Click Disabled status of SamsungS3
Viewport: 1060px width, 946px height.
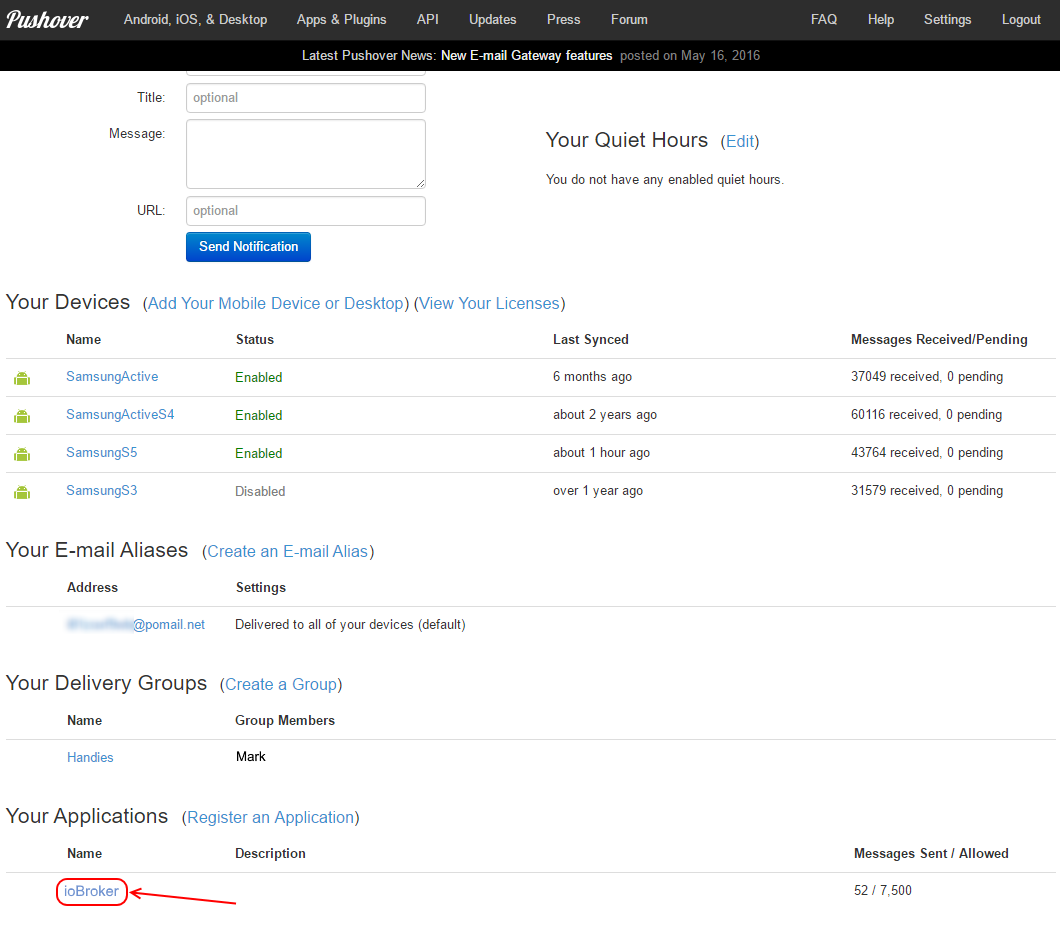(260, 492)
